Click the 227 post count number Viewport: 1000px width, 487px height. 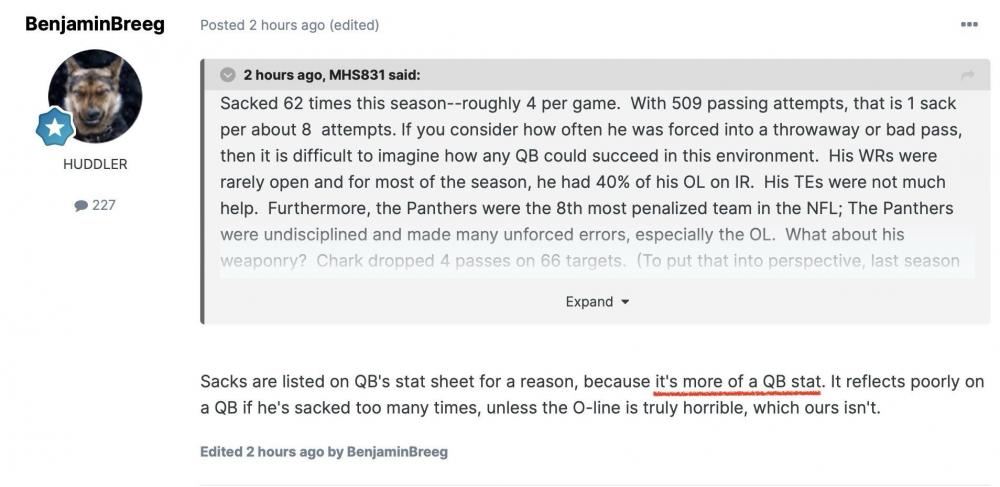(x=104, y=205)
